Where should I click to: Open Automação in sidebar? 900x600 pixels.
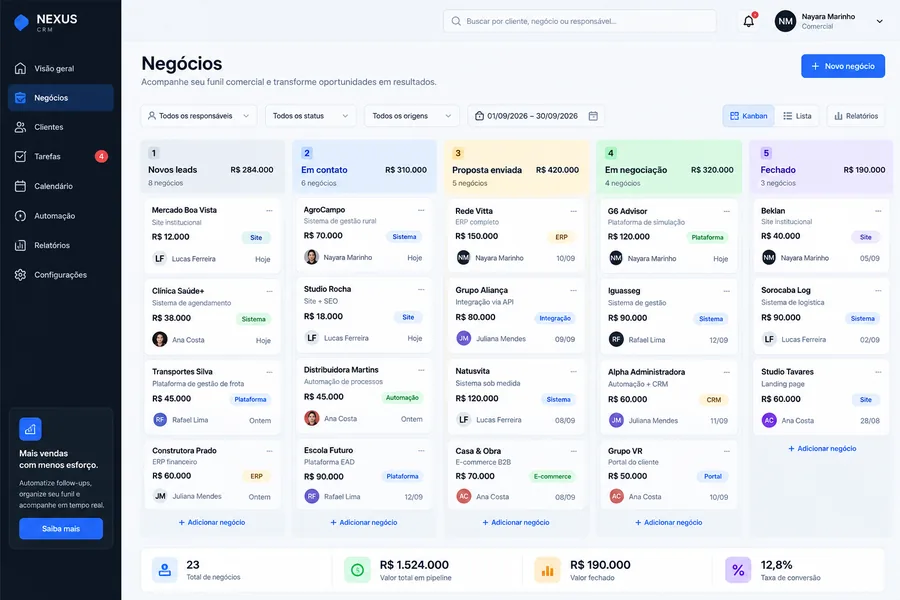pyautogui.click(x=61, y=216)
